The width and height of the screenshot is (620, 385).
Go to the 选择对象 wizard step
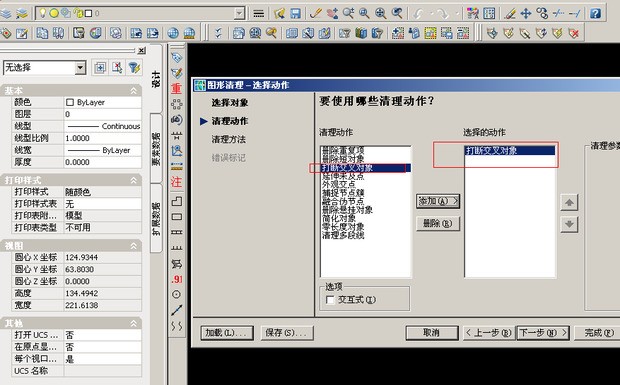230,103
